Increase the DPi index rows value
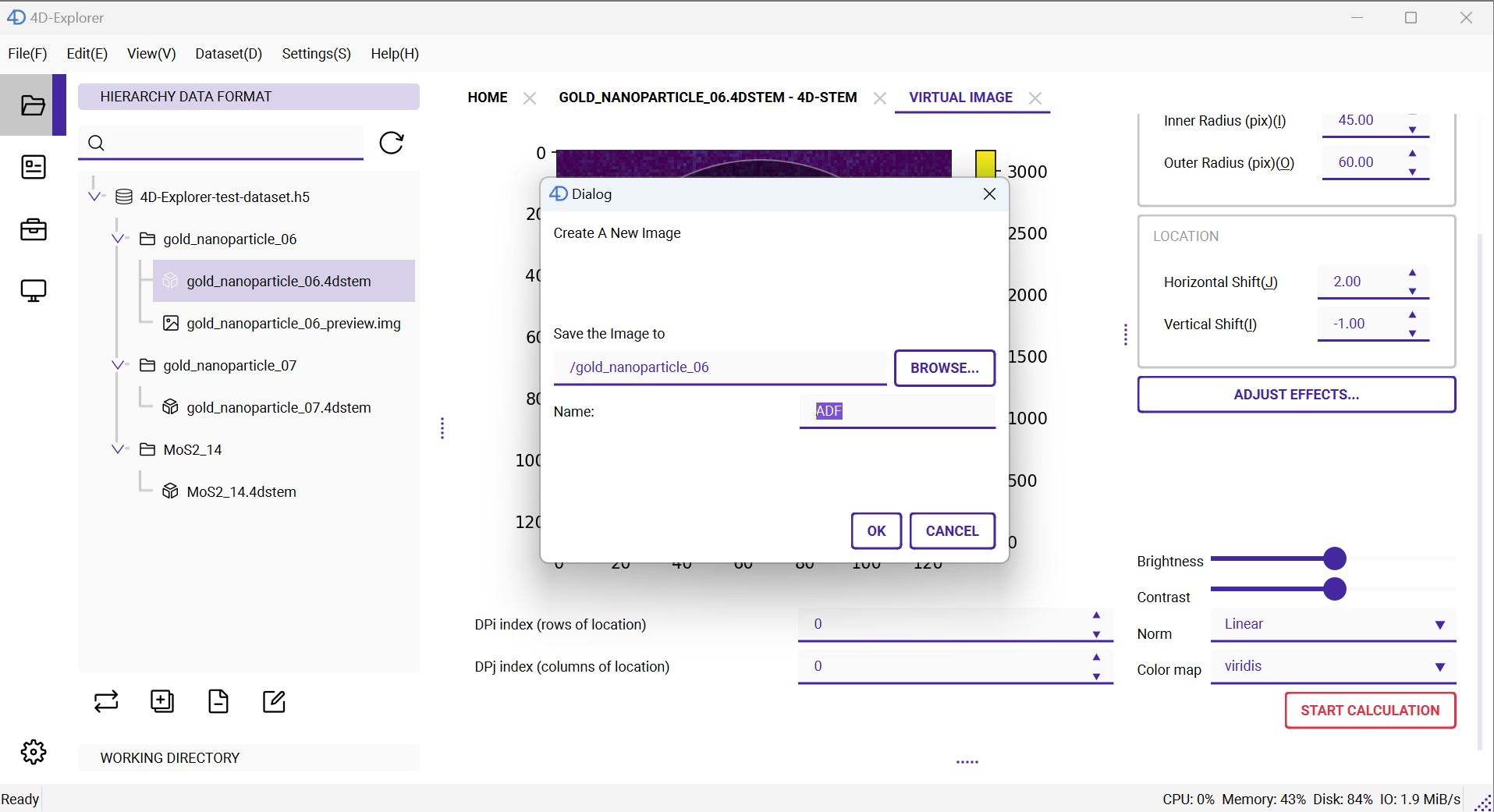The width and height of the screenshot is (1494, 812). click(1096, 615)
